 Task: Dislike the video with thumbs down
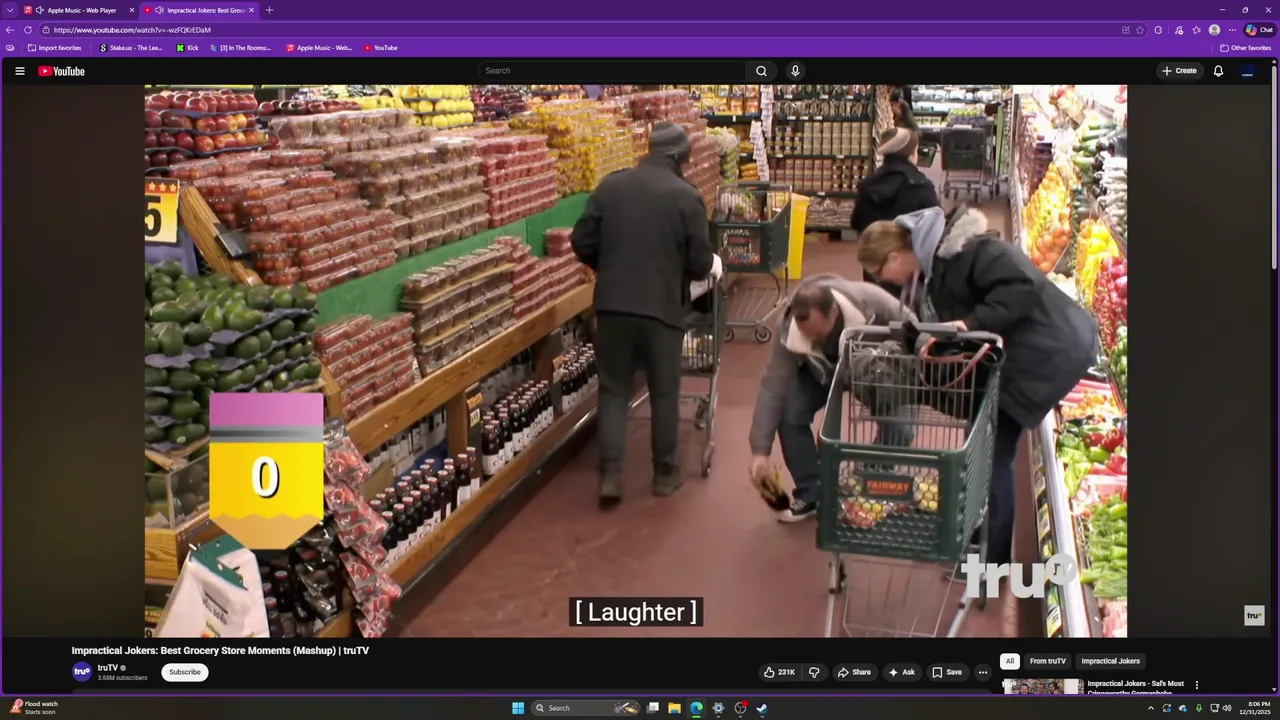[813, 672]
